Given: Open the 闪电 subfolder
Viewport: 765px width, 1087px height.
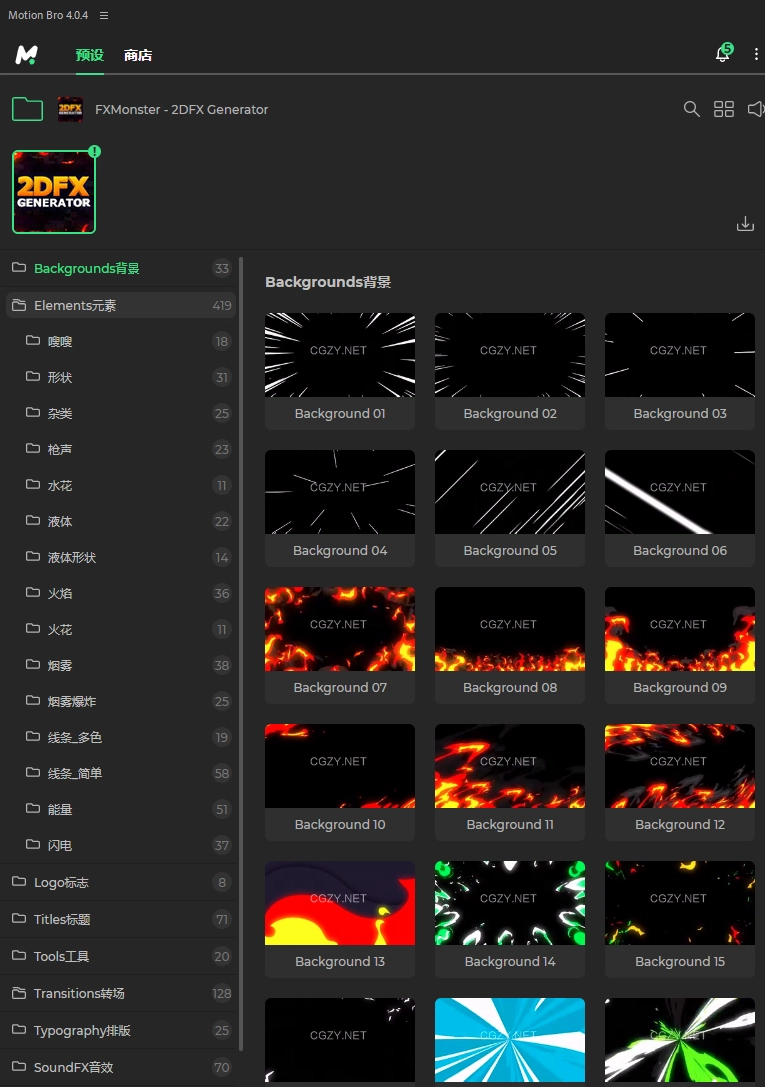Looking at the screenshot, I should [121, 846].
